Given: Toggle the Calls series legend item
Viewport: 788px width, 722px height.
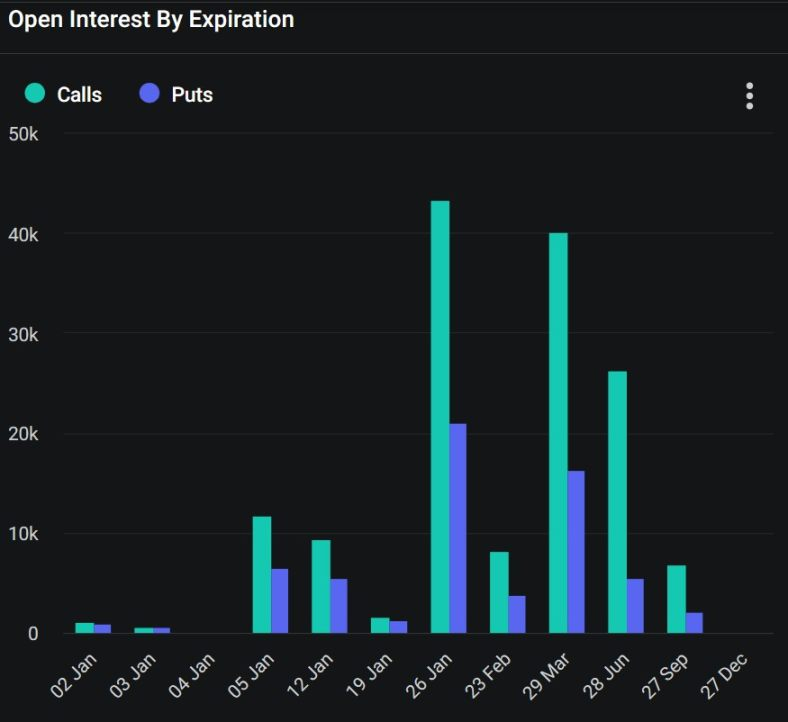Looking at the screenshot, I should click(63, 94).
